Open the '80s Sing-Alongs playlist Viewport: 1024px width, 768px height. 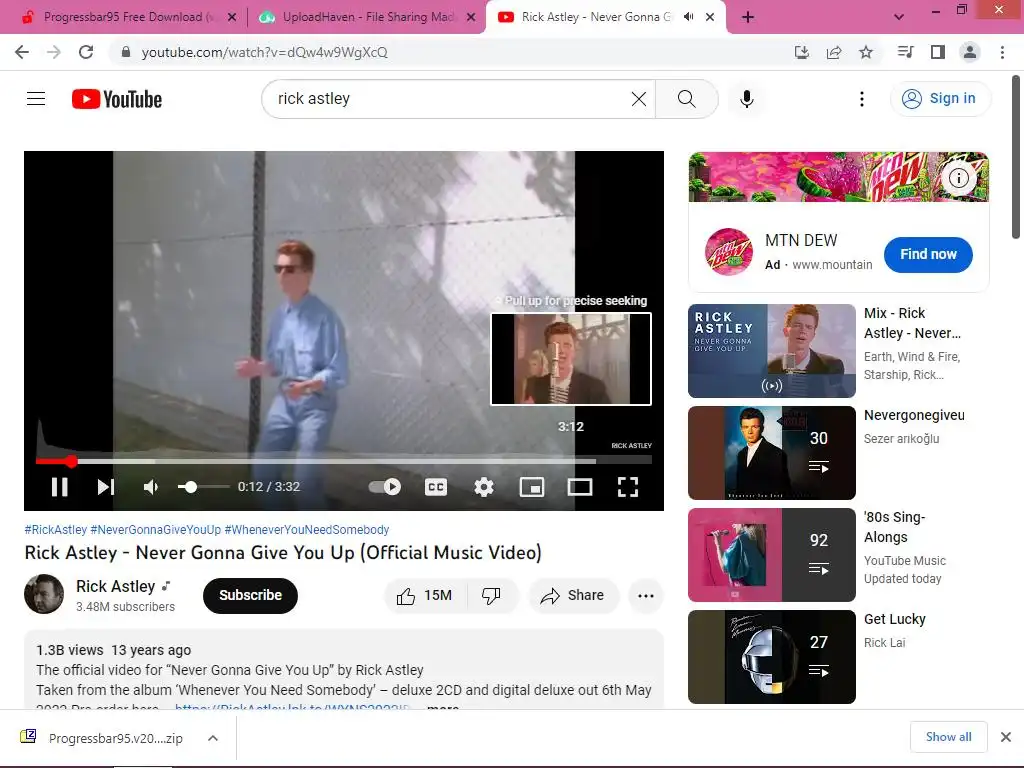pos(772,554)
